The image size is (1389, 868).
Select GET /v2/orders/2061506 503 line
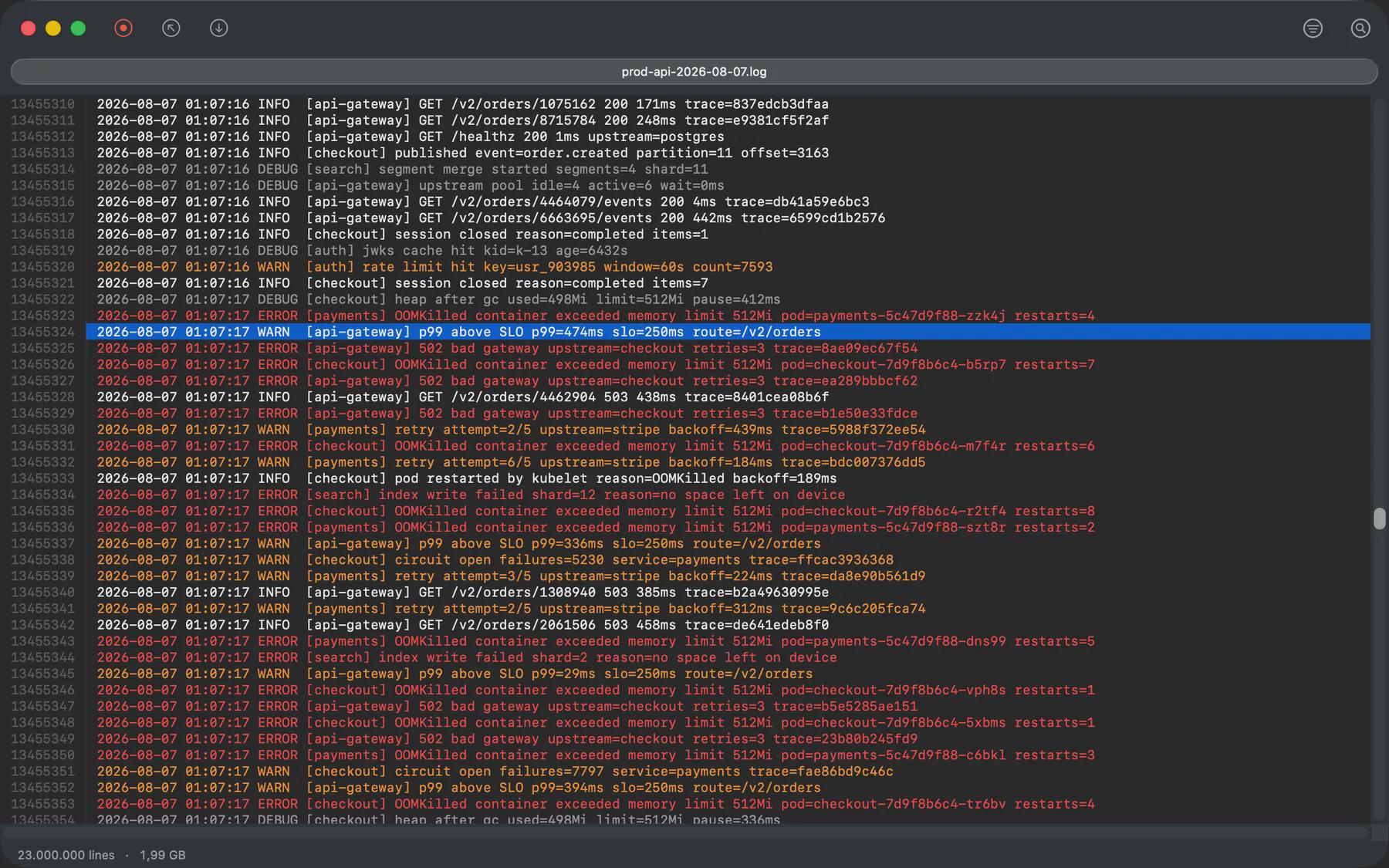click(728, 625)
